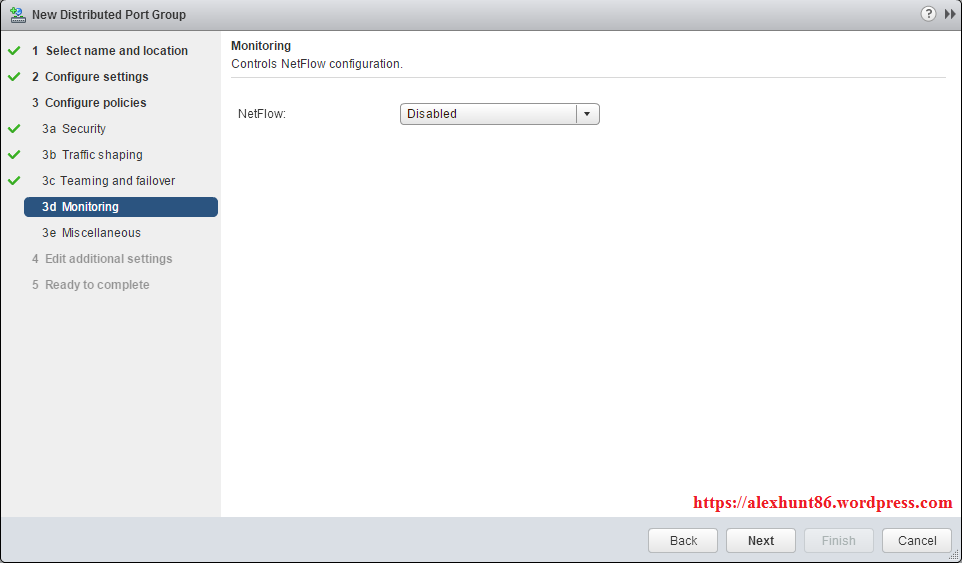Open step 3e Miscellaneous
Image resolution: width=962 pixels, height=563 pixels.
pyautogui.click(x=91, y=233)
